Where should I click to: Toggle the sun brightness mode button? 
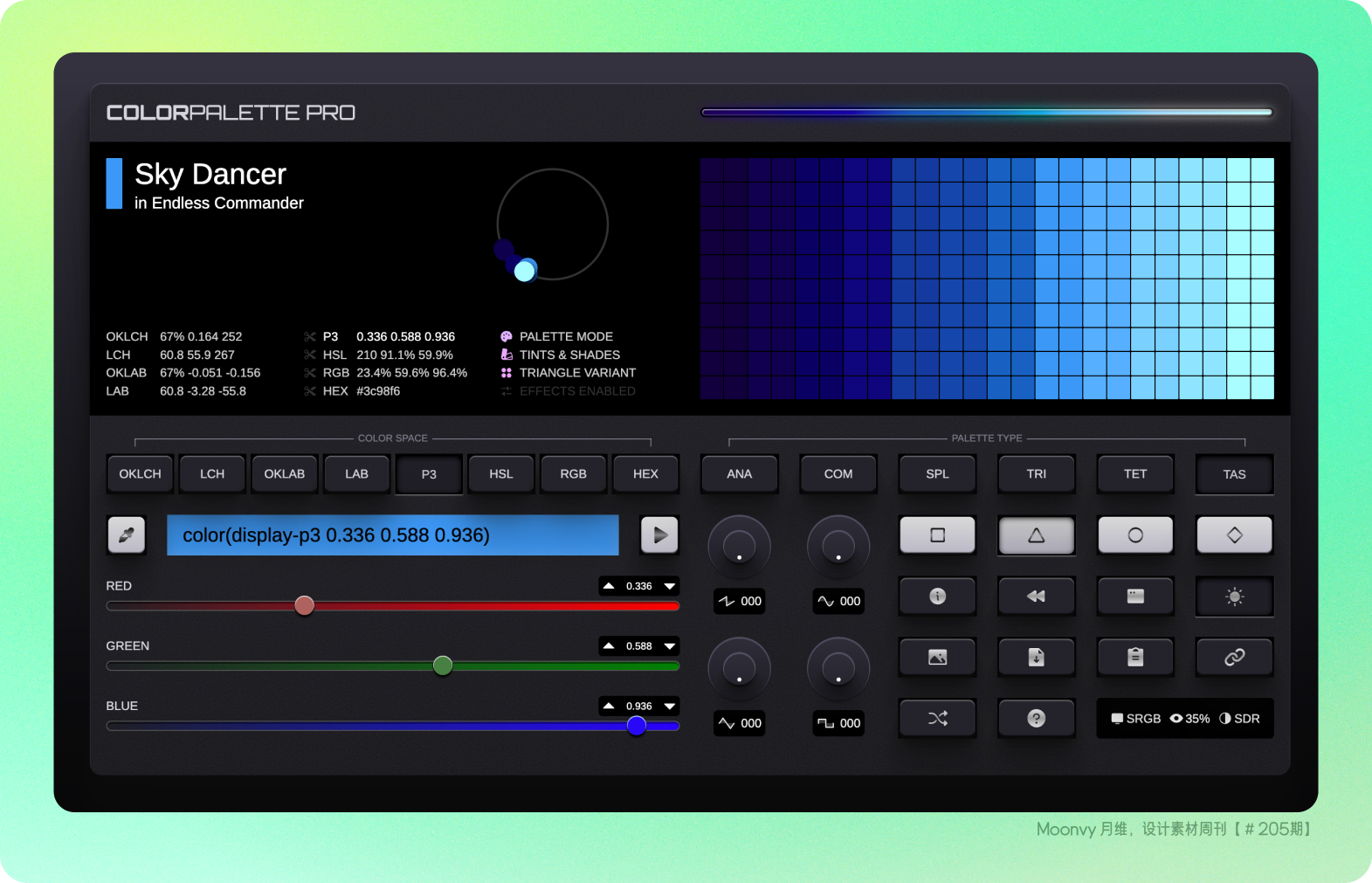point(1234,597)
